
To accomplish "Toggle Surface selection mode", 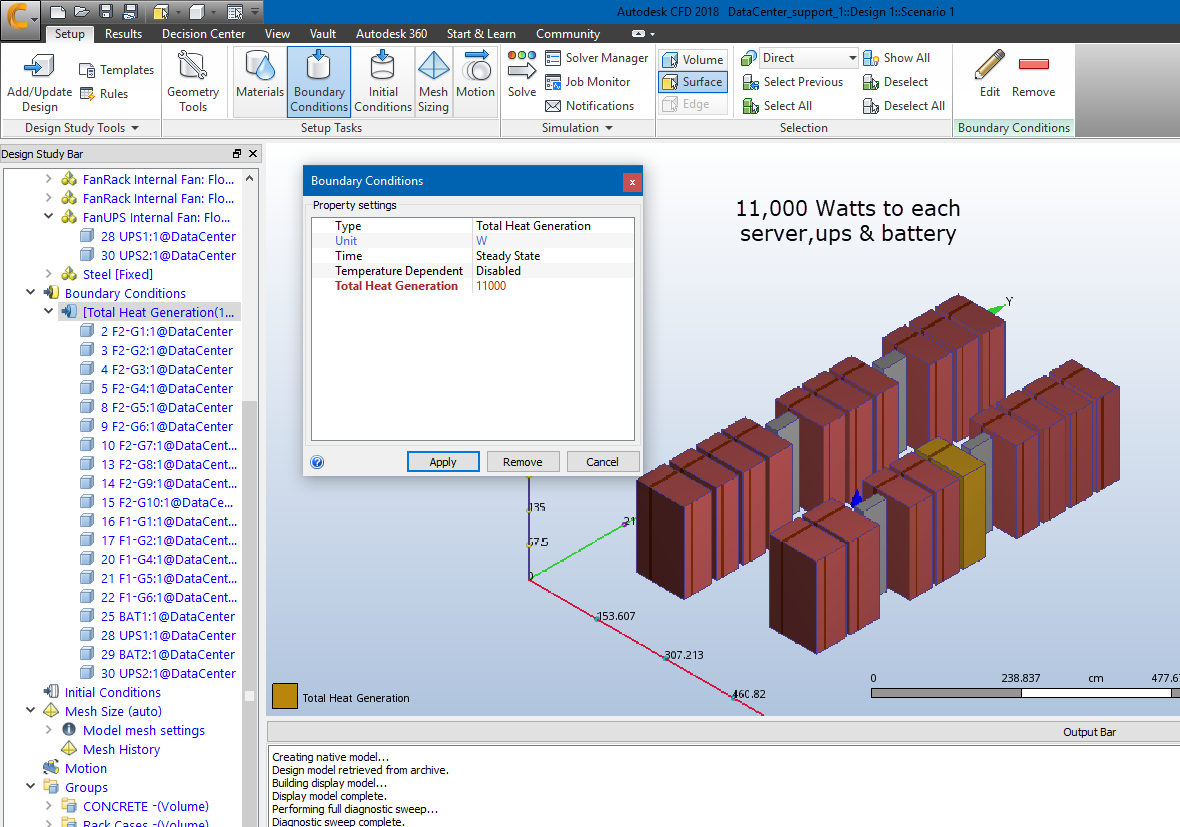I will [x=692, y=82].
